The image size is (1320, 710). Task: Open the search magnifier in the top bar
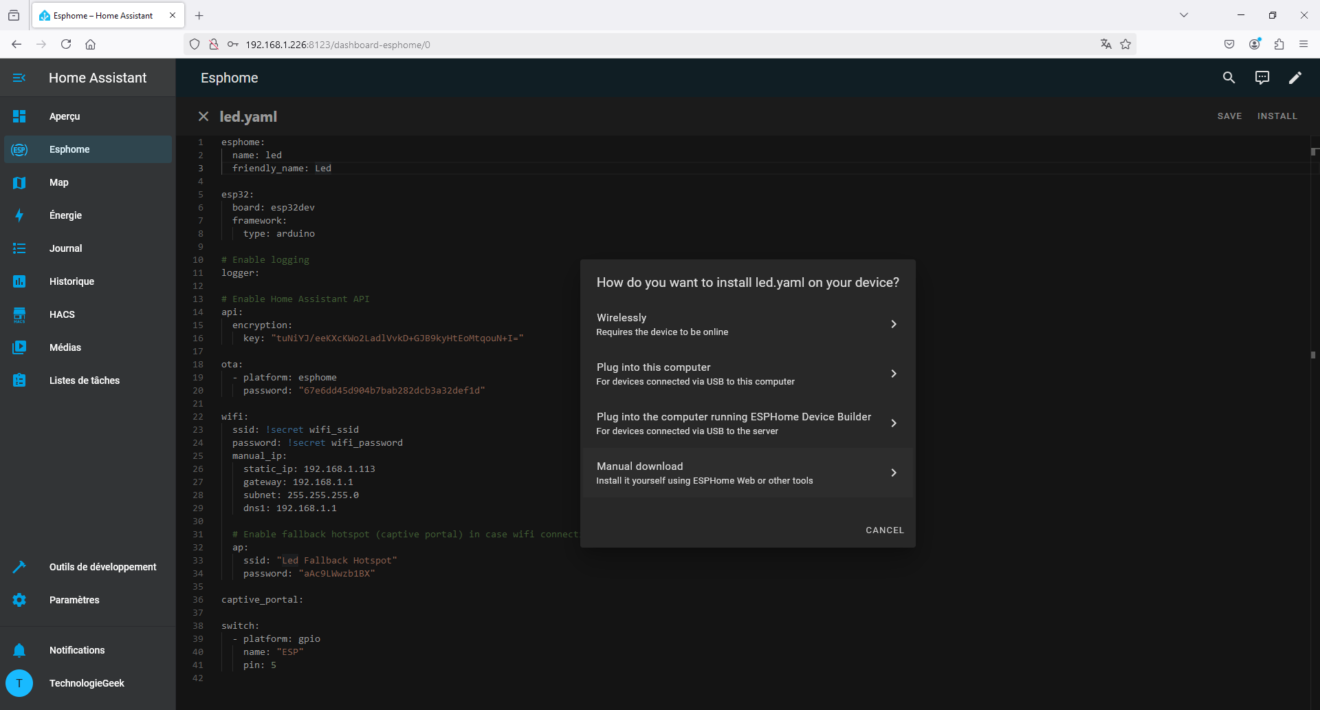(1229, 77)
